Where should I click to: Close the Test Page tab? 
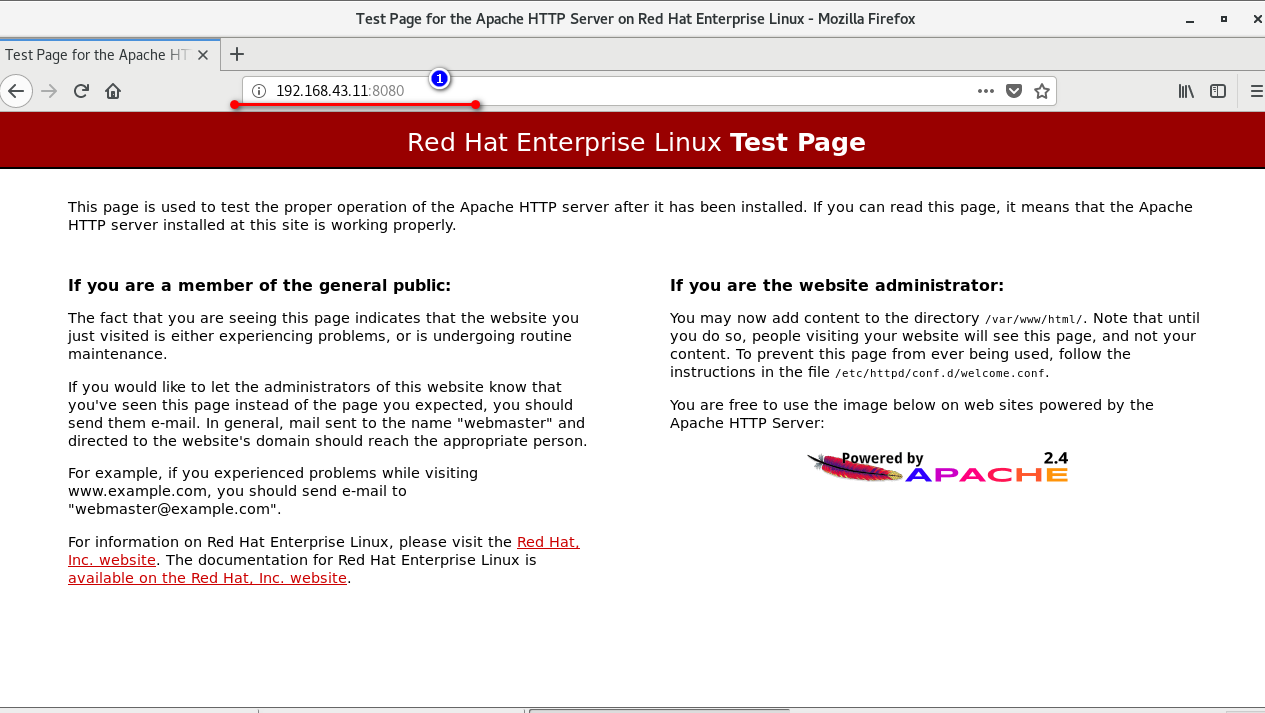203,55
